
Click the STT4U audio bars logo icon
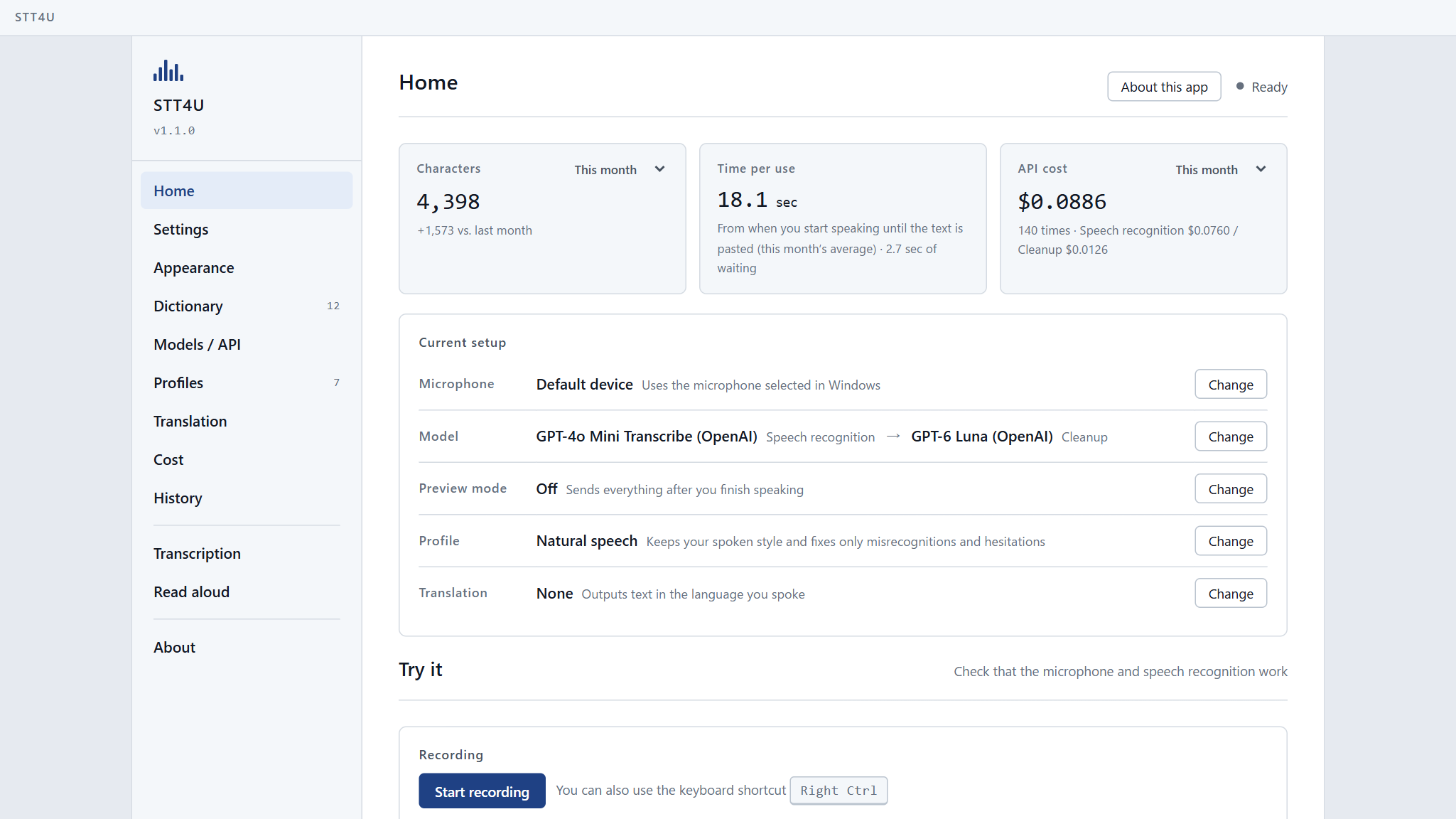pos(168,71)
